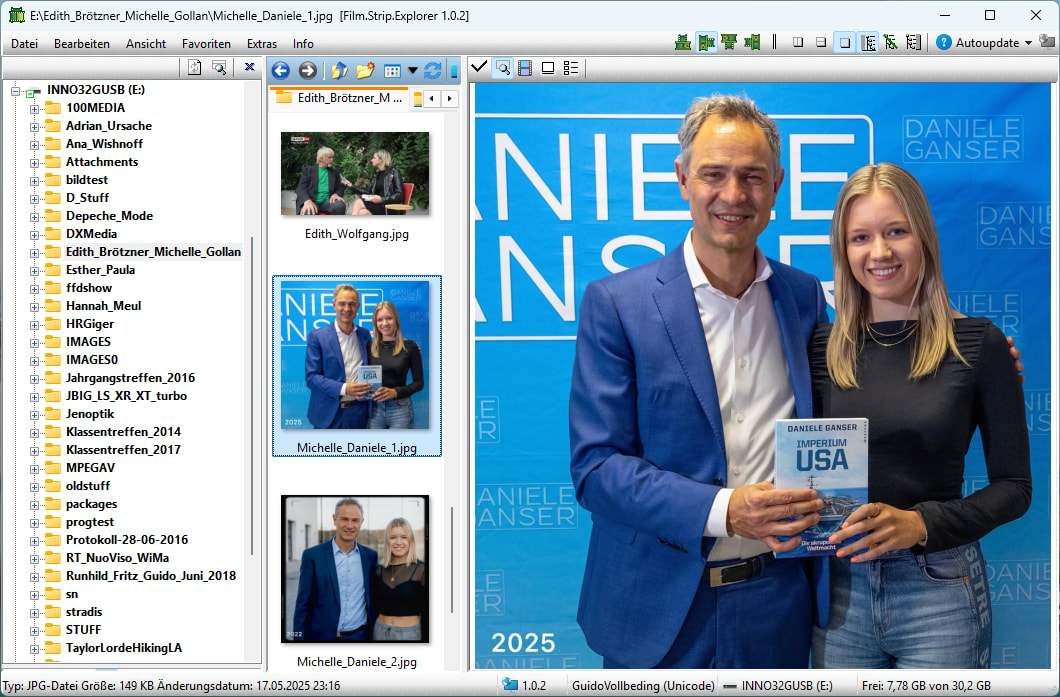Expand the Depeche_Mode folder node
Image resolution: width=1060 pixels, height=697 pixels.
(34, 216)
